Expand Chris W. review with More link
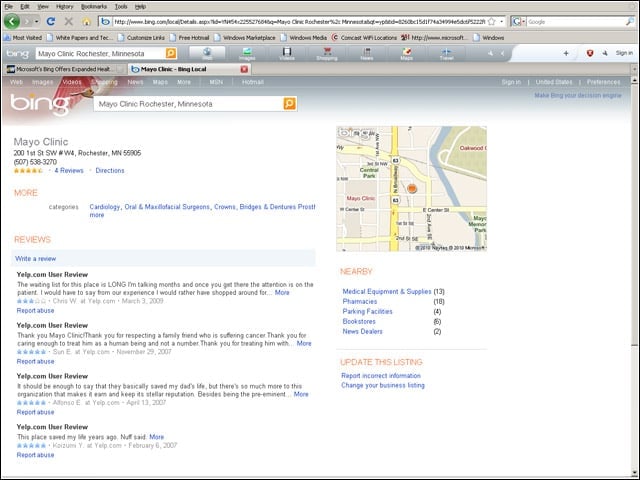 click(x=282, y=293)
